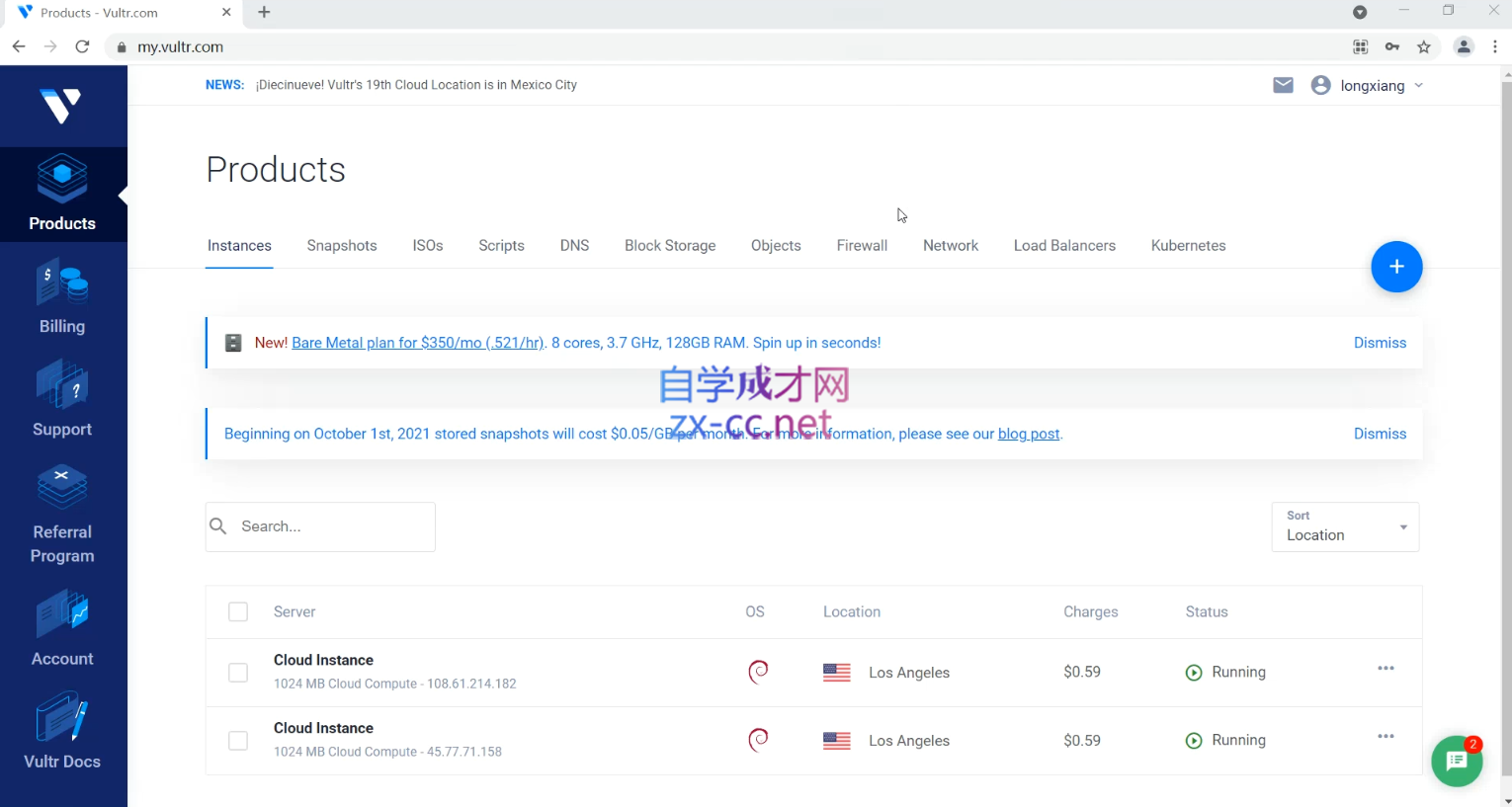Viewport: 1512px width, 807px height.
Task: Bookmark this page with the star icon
Action: coord(1424,46)
